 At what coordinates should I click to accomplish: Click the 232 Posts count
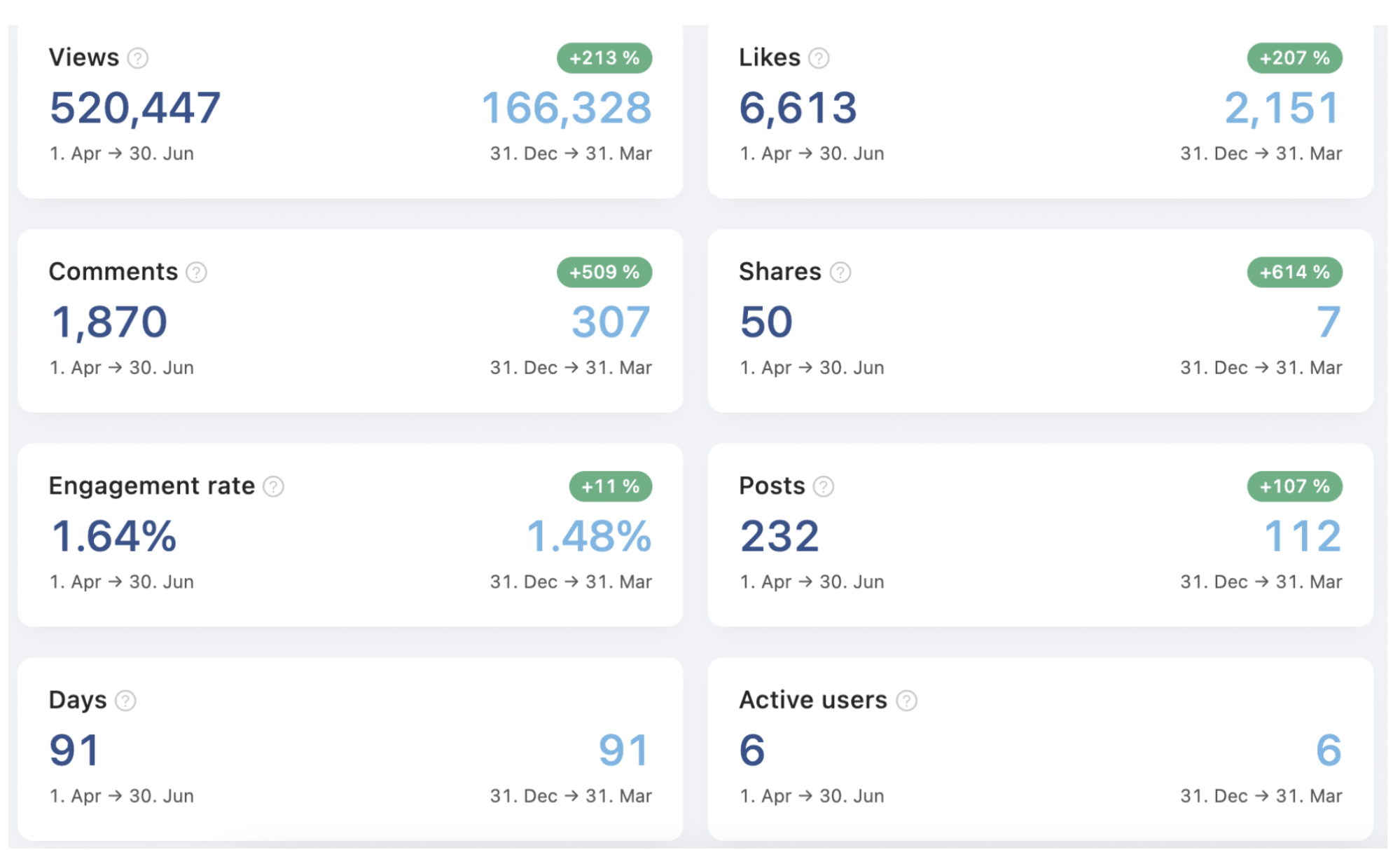pos(780,536)
